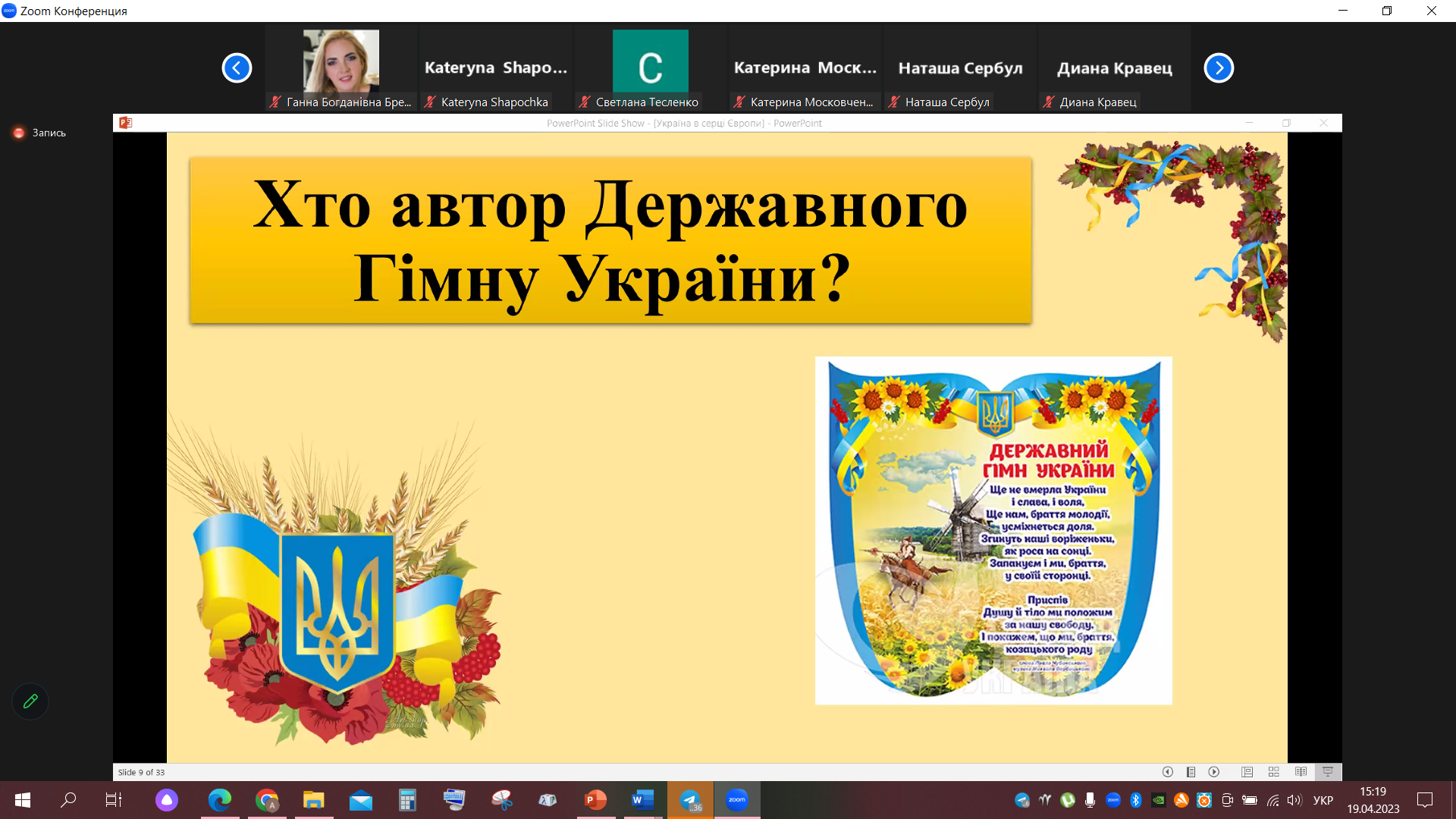
Task: Open Telegram from the taskbar
Action: click(x=690, y=800)
